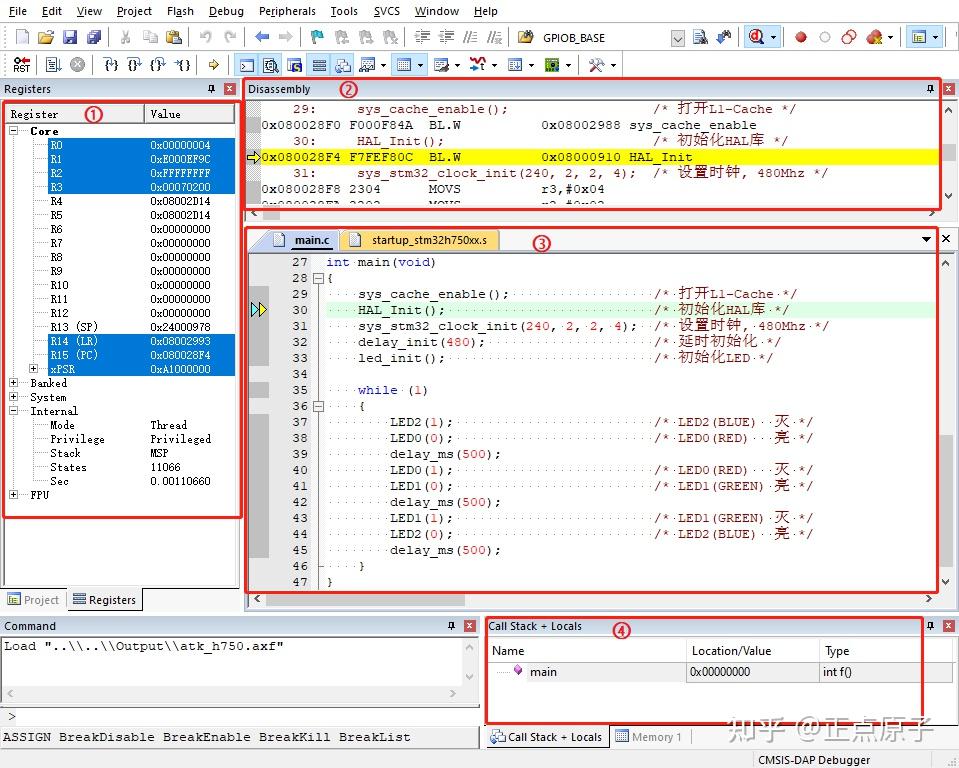Click the Start/Stop Debug Session icon
Screen dimensions: 959x768
point(757,37)
